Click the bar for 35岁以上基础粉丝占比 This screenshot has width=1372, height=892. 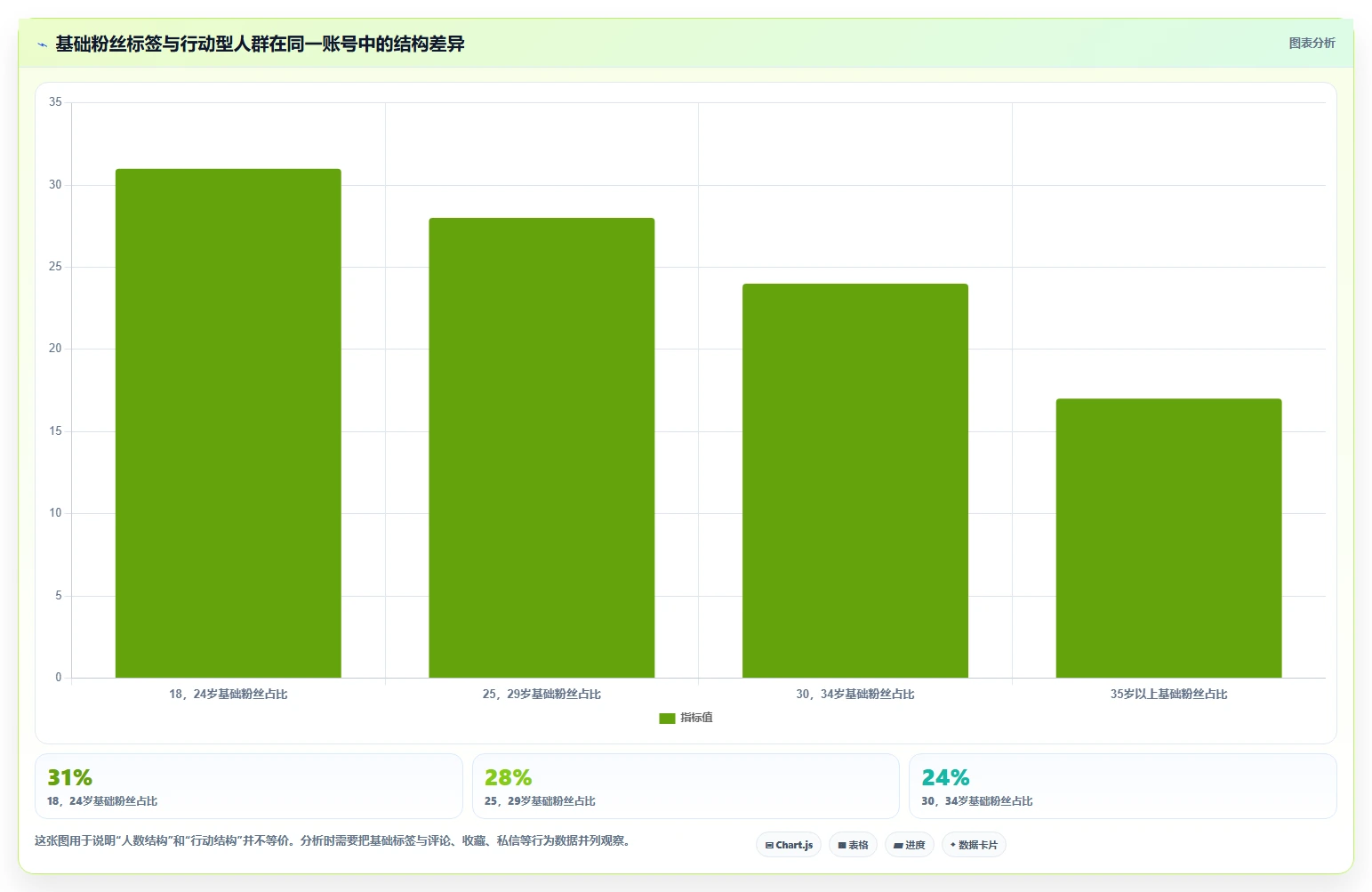[x=1168, y=538]
